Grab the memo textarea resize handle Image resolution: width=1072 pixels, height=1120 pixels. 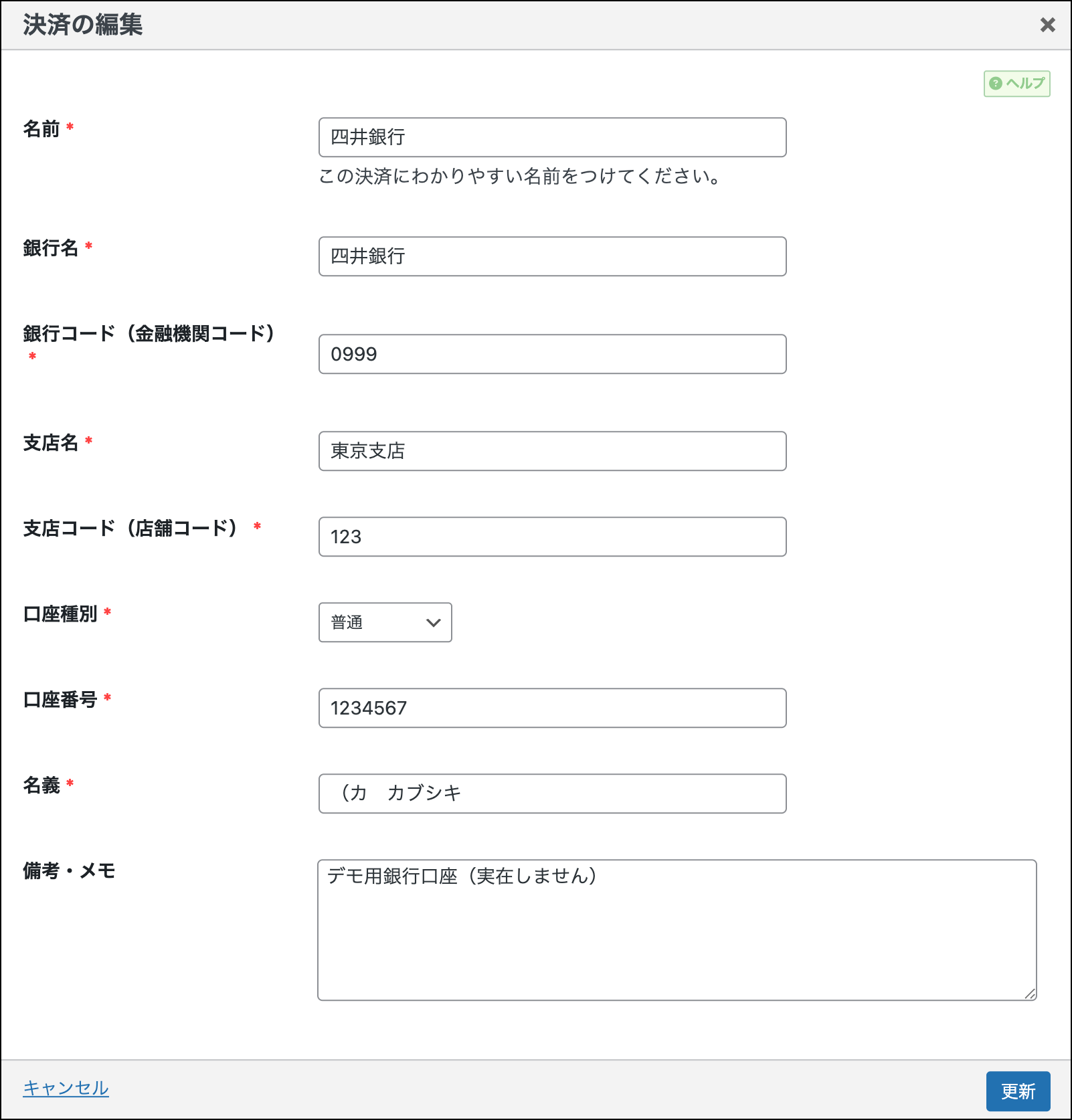pos(1030,994)
